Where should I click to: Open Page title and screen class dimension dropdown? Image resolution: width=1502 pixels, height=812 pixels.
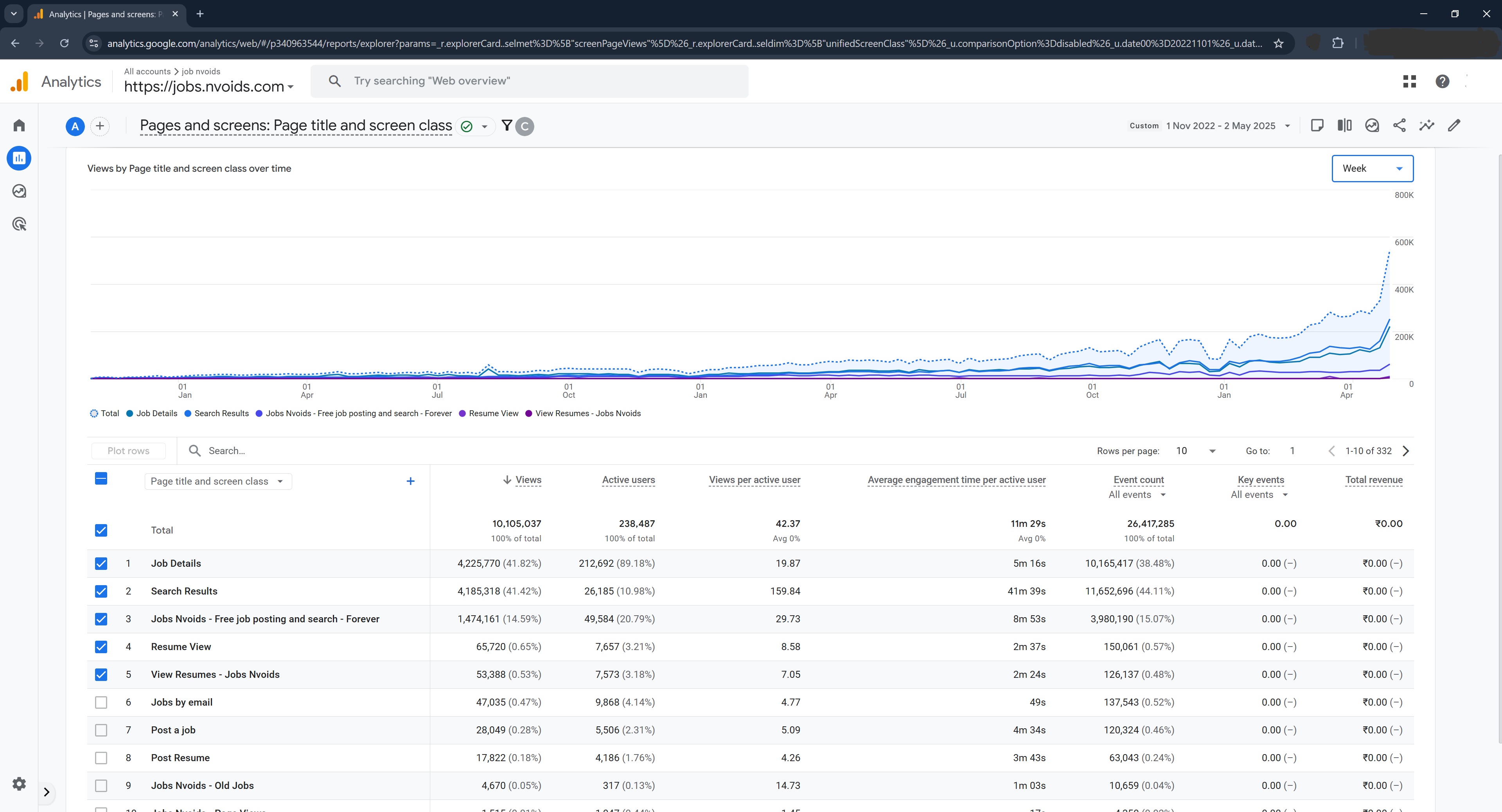click(217, 481)
